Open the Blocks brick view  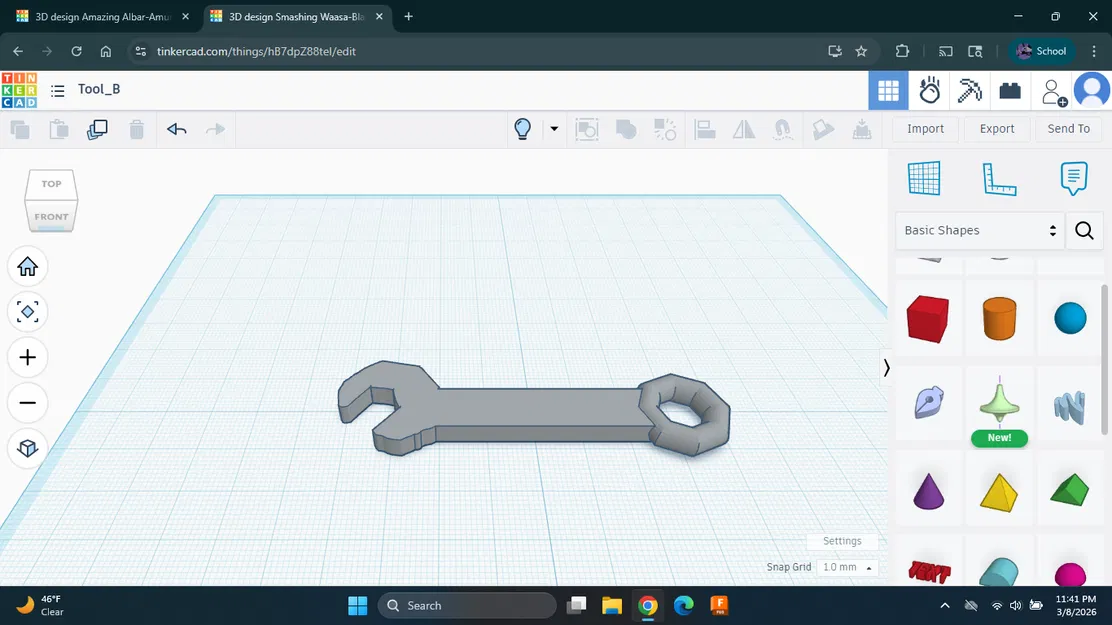1009,90
